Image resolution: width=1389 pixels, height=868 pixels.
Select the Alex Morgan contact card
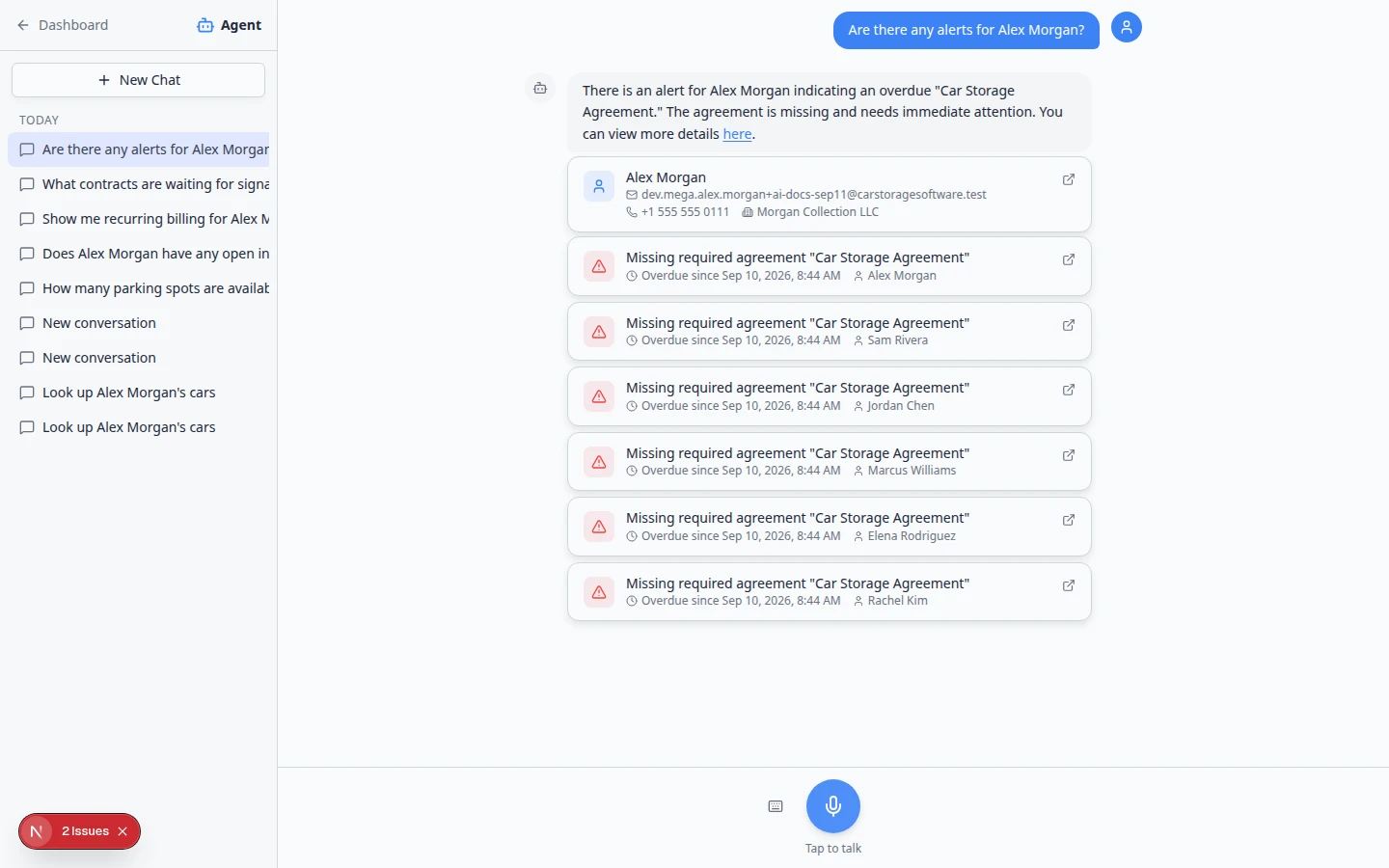[830, 194]
